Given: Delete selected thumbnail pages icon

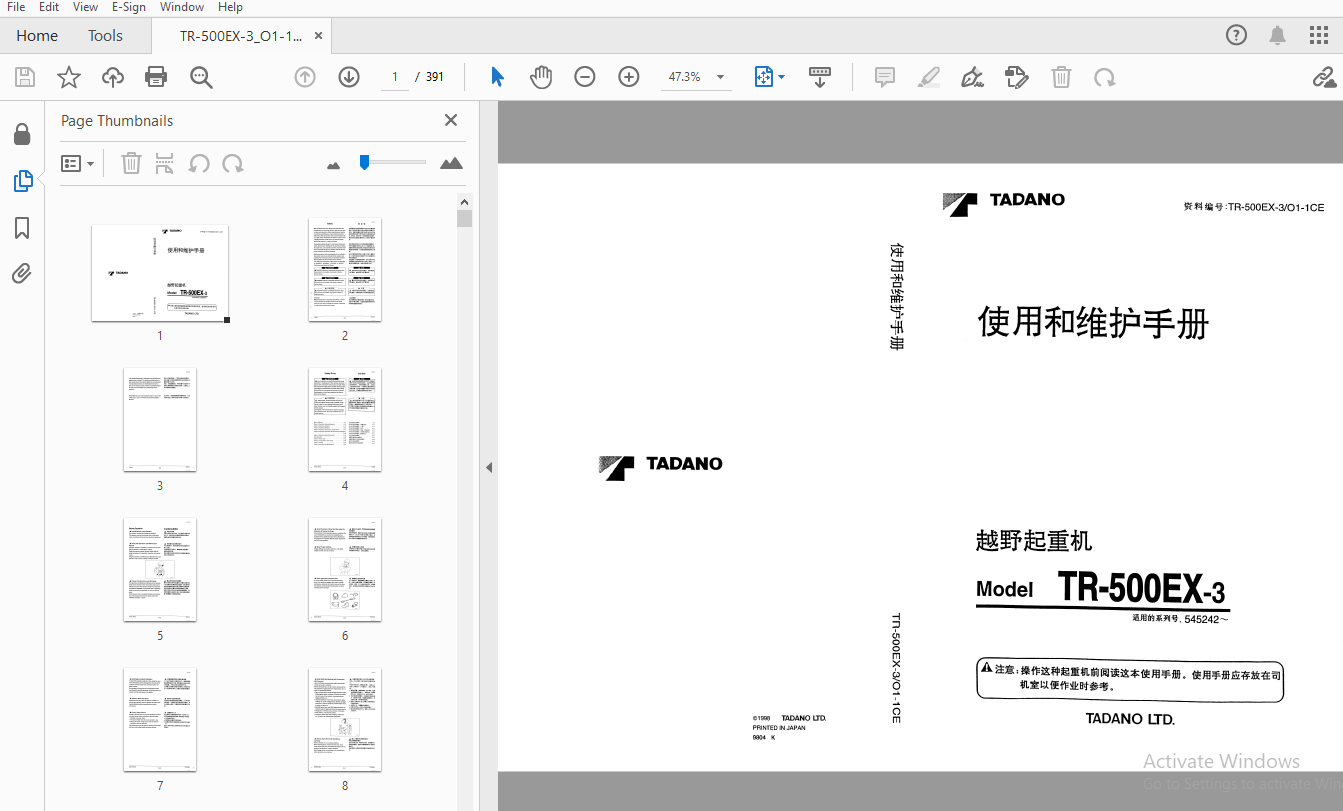Looking at the screenshot, I should click(x=131, y=163).
